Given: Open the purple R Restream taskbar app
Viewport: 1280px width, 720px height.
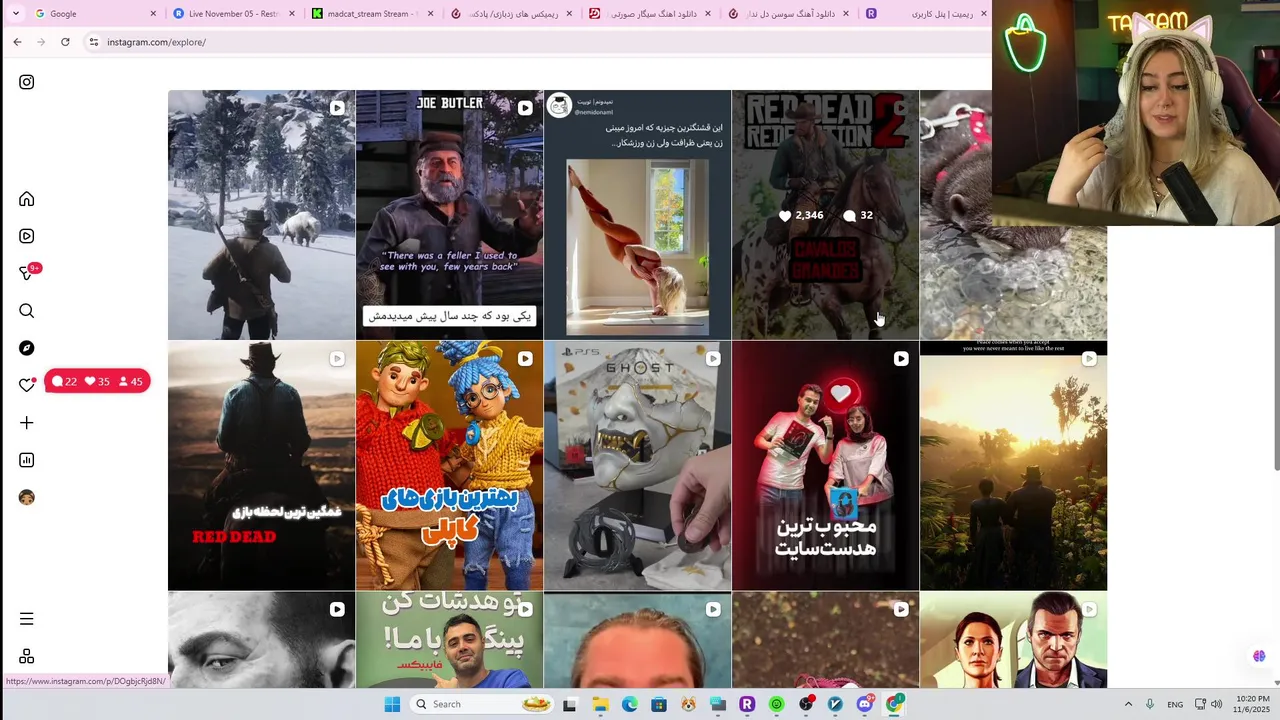Looking at the screenshot, I should click(x=747, y=704).
